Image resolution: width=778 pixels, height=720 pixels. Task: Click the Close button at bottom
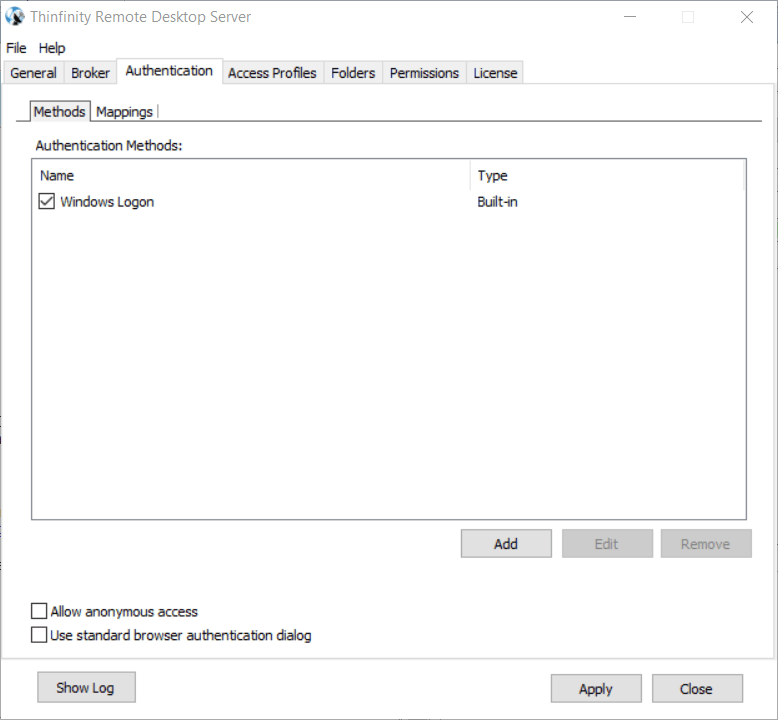click(x=697, y=689)
